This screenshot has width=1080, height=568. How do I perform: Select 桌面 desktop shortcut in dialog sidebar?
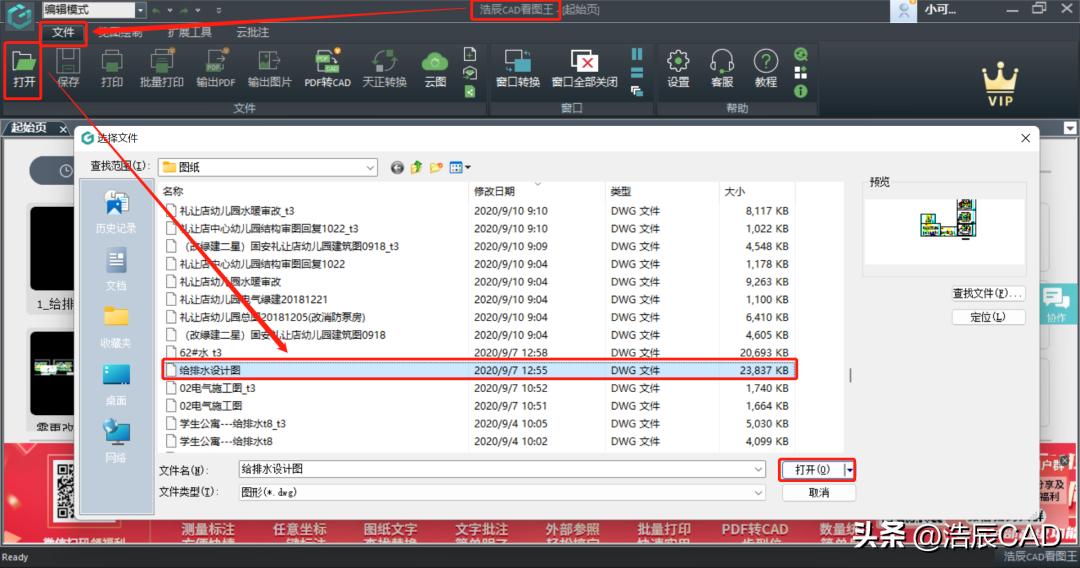(x=116, y=385)
